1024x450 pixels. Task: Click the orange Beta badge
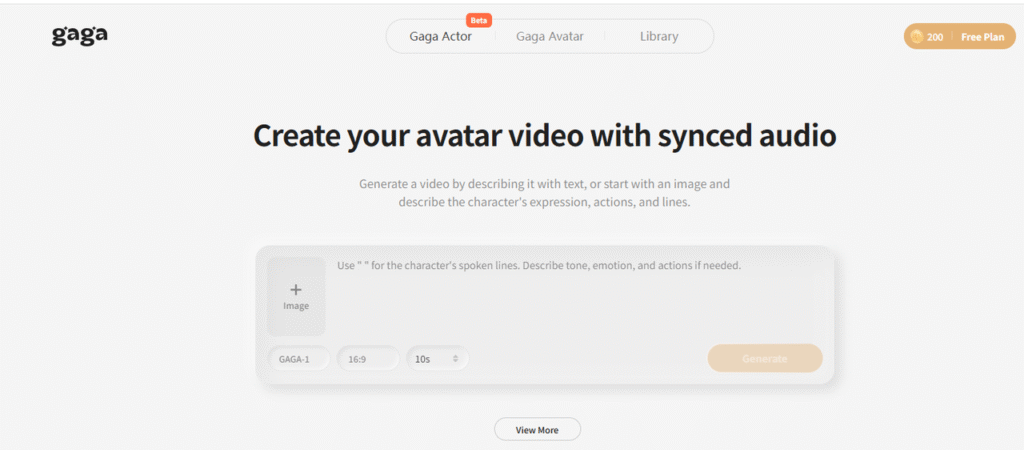point(479,20)
